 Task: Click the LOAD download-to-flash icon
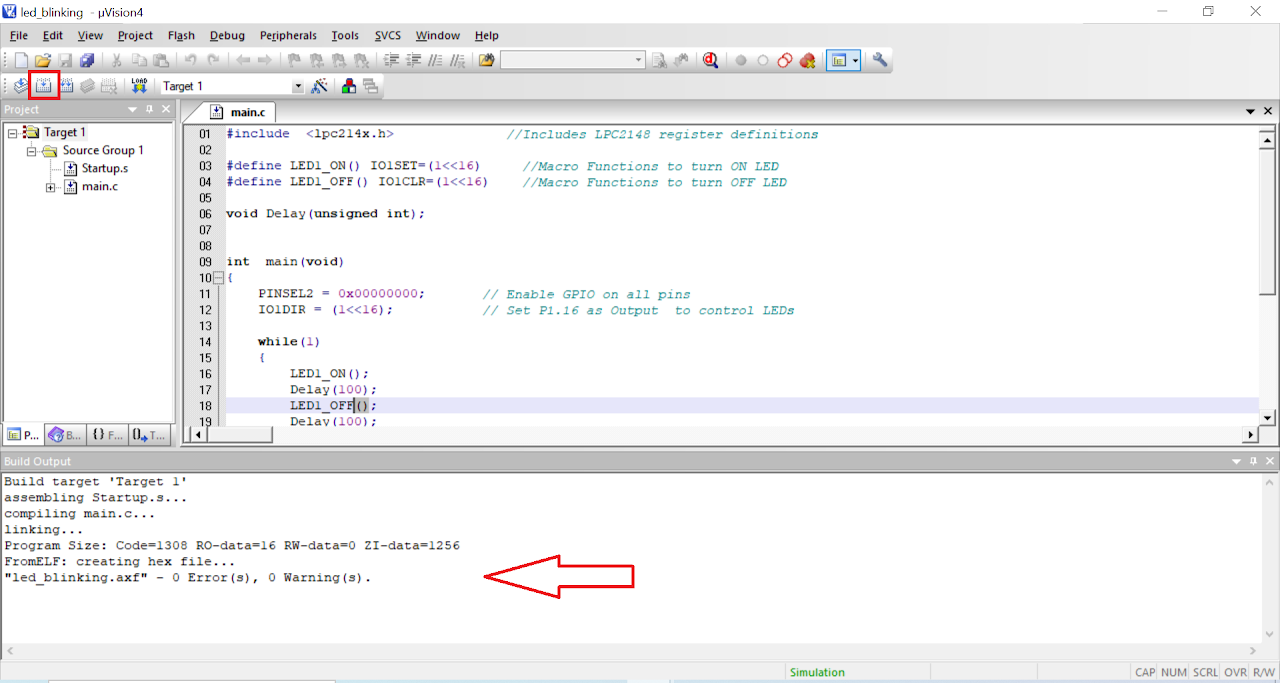(x=138, y=85)
